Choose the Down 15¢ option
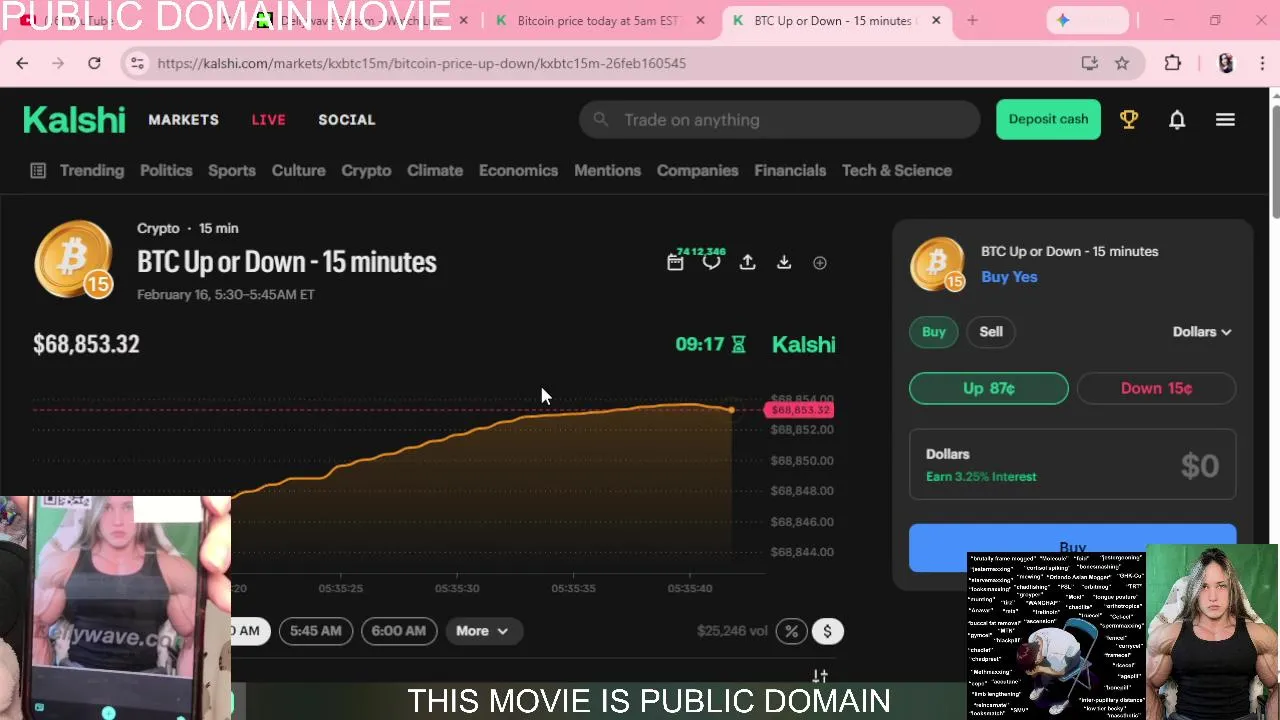The height and width of the screenshot is (720, 1280). pyautogui.click(x=1156, y=388)
